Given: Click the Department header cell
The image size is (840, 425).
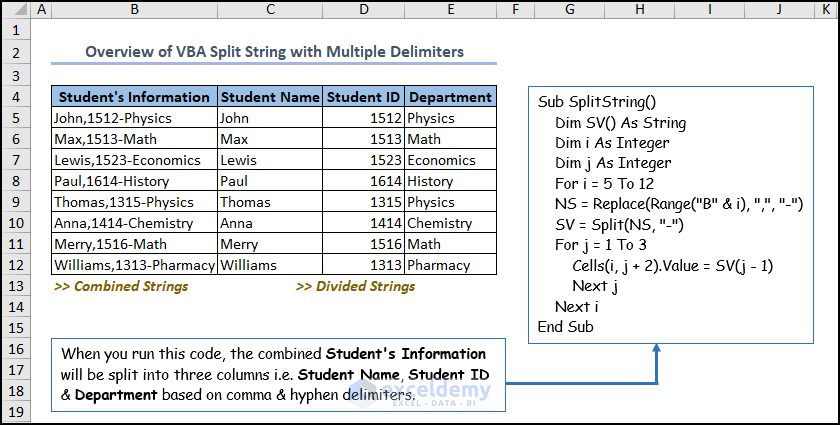Looking at the screenshot, I should tap(451, 96).
